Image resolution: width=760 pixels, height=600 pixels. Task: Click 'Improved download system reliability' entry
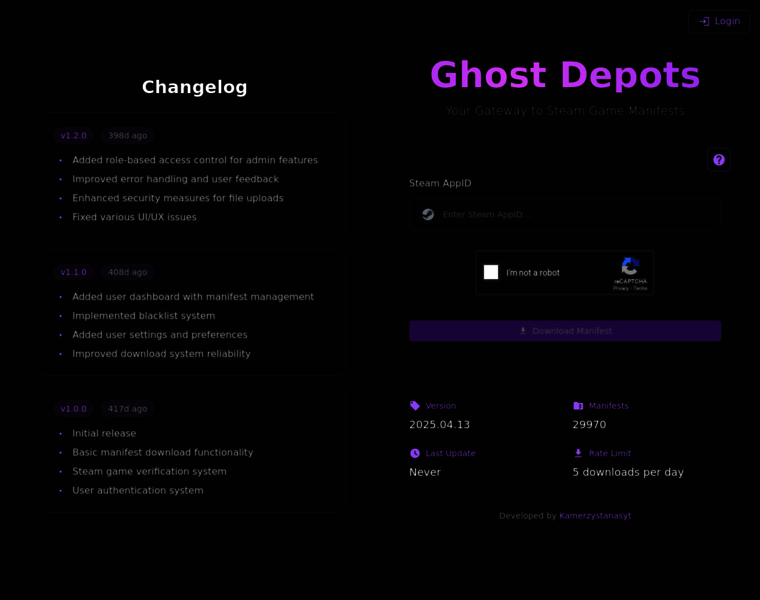161,354
